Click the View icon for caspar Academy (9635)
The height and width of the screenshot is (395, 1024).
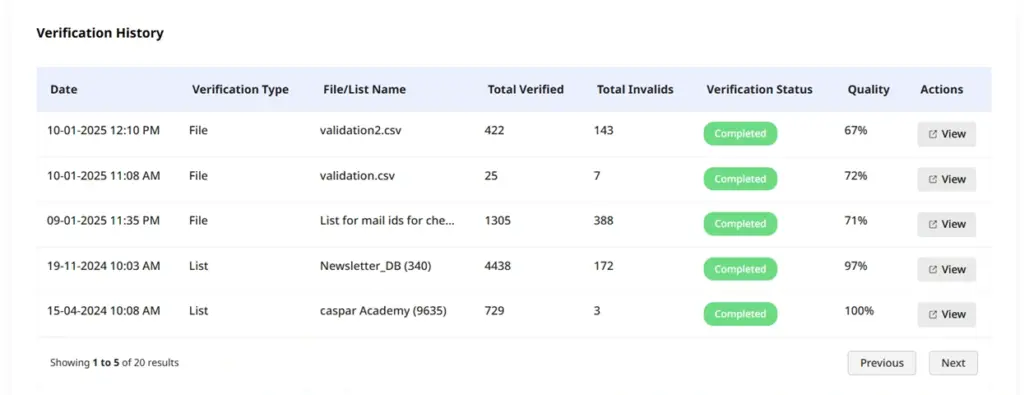[x=933, y=314]
